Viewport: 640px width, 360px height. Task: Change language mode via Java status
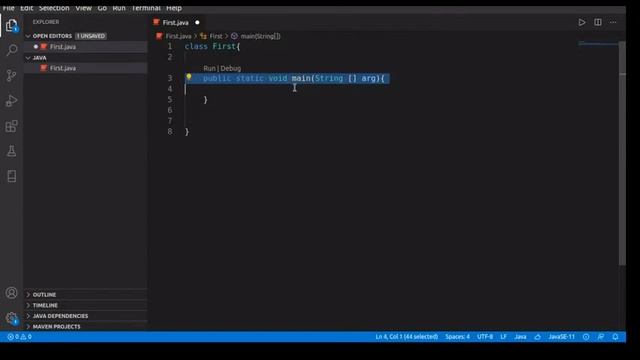coord(520,337)
